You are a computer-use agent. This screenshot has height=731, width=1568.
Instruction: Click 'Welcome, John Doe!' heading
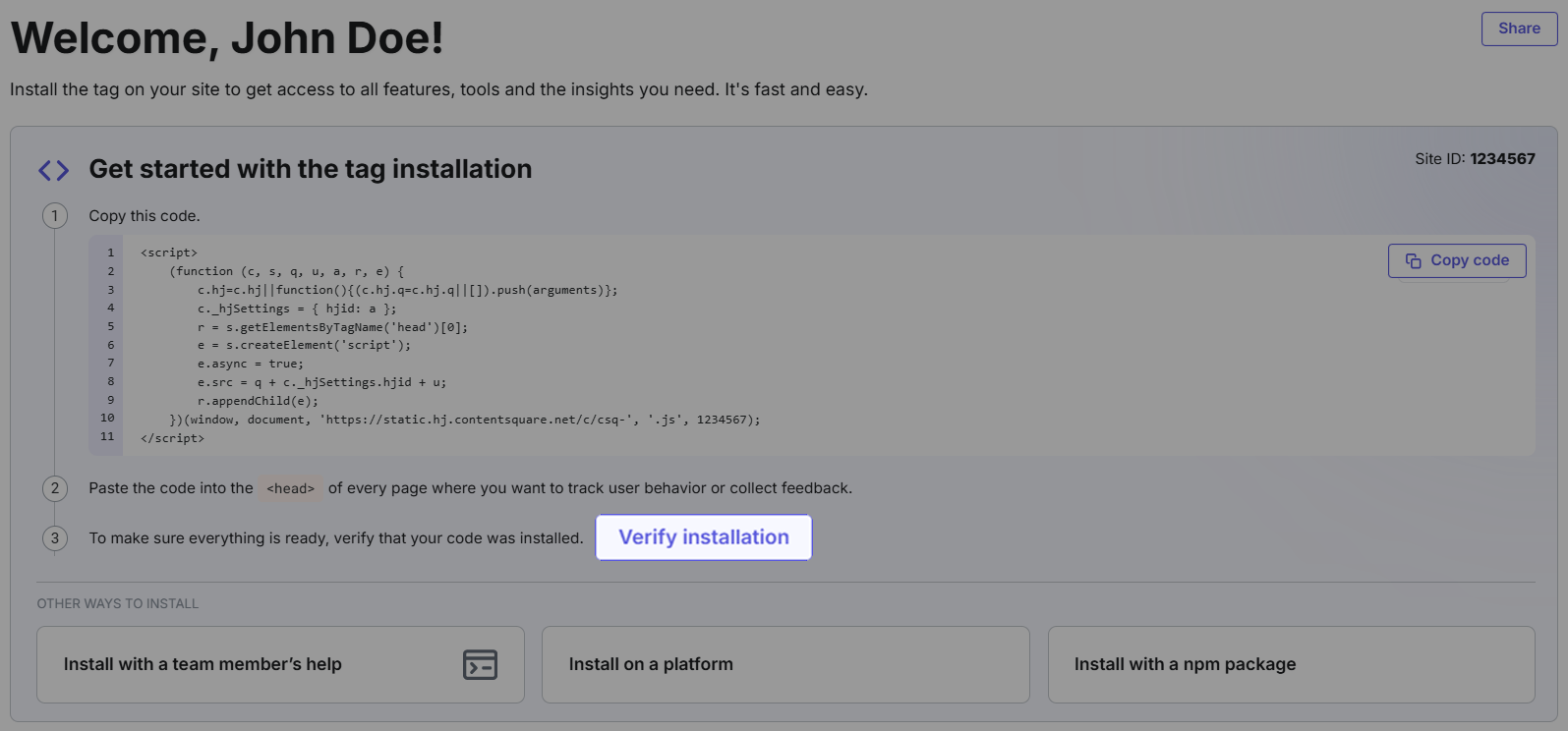click(227, 38)
